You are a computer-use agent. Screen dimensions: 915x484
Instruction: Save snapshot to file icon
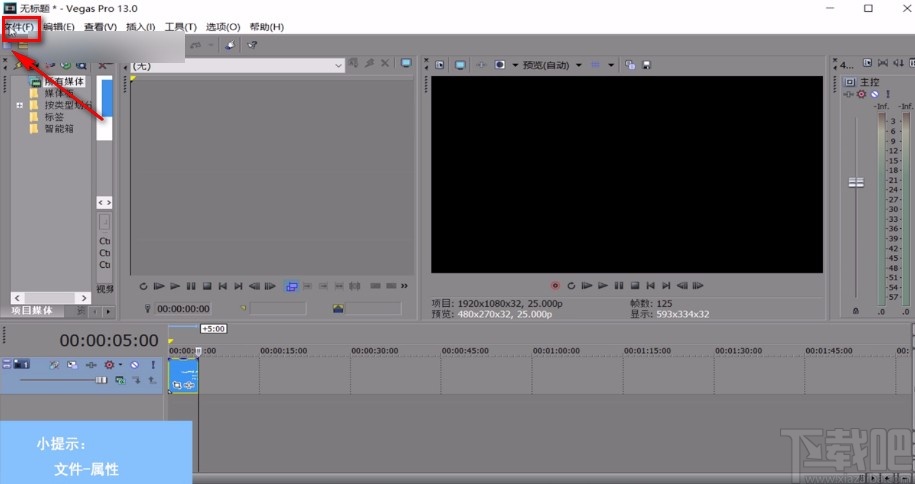pyautogui.click(x=646, y=65)
